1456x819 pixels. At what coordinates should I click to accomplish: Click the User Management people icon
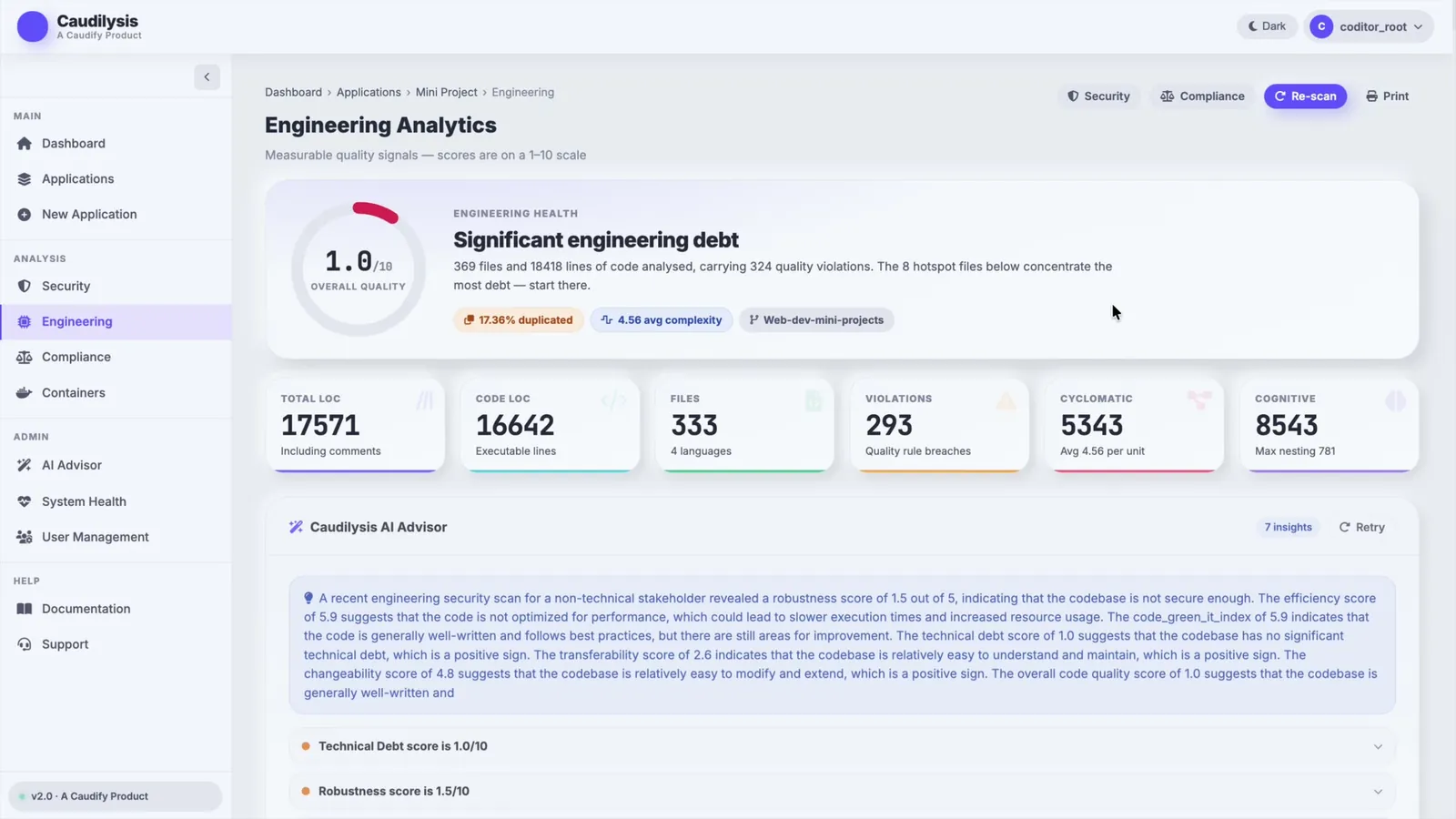coord(25,537)
